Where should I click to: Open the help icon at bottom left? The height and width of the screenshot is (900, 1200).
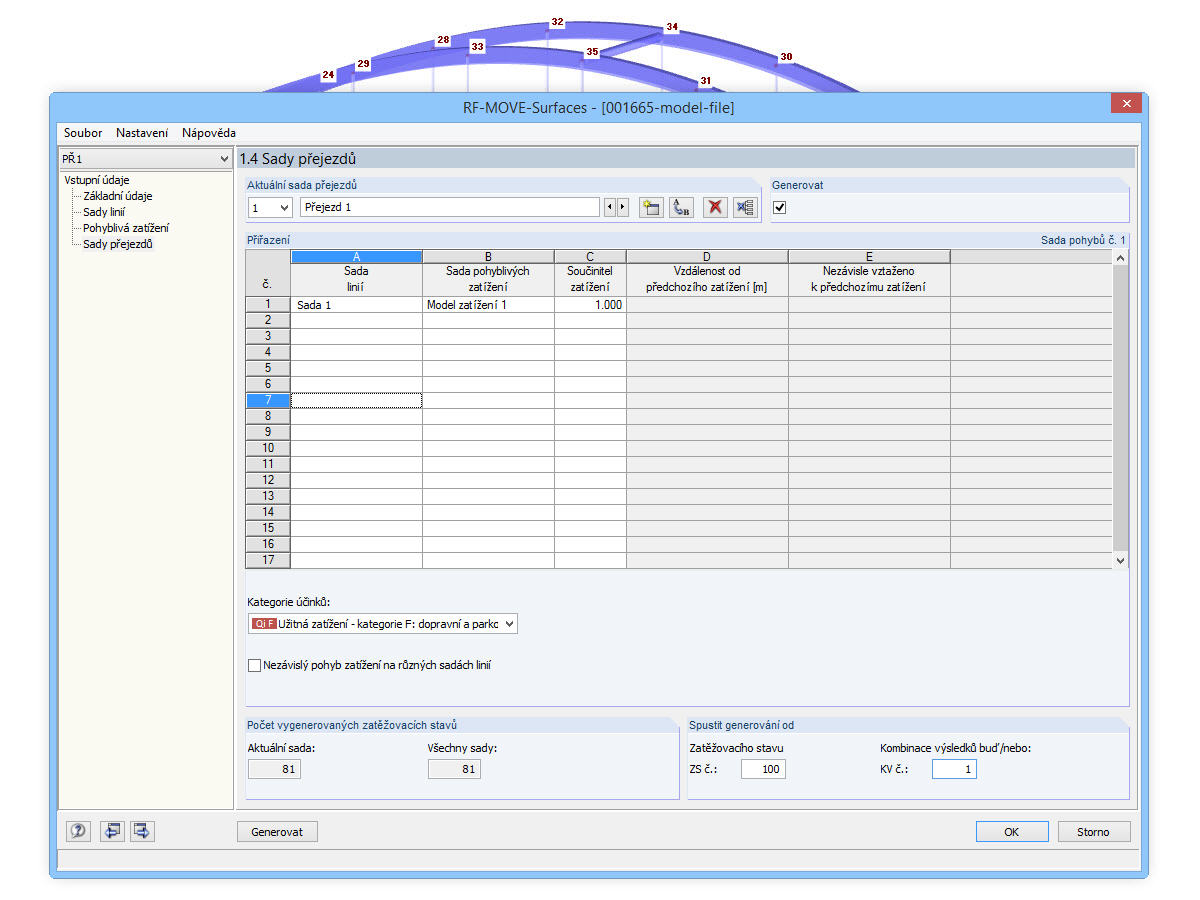click(78, 831)
